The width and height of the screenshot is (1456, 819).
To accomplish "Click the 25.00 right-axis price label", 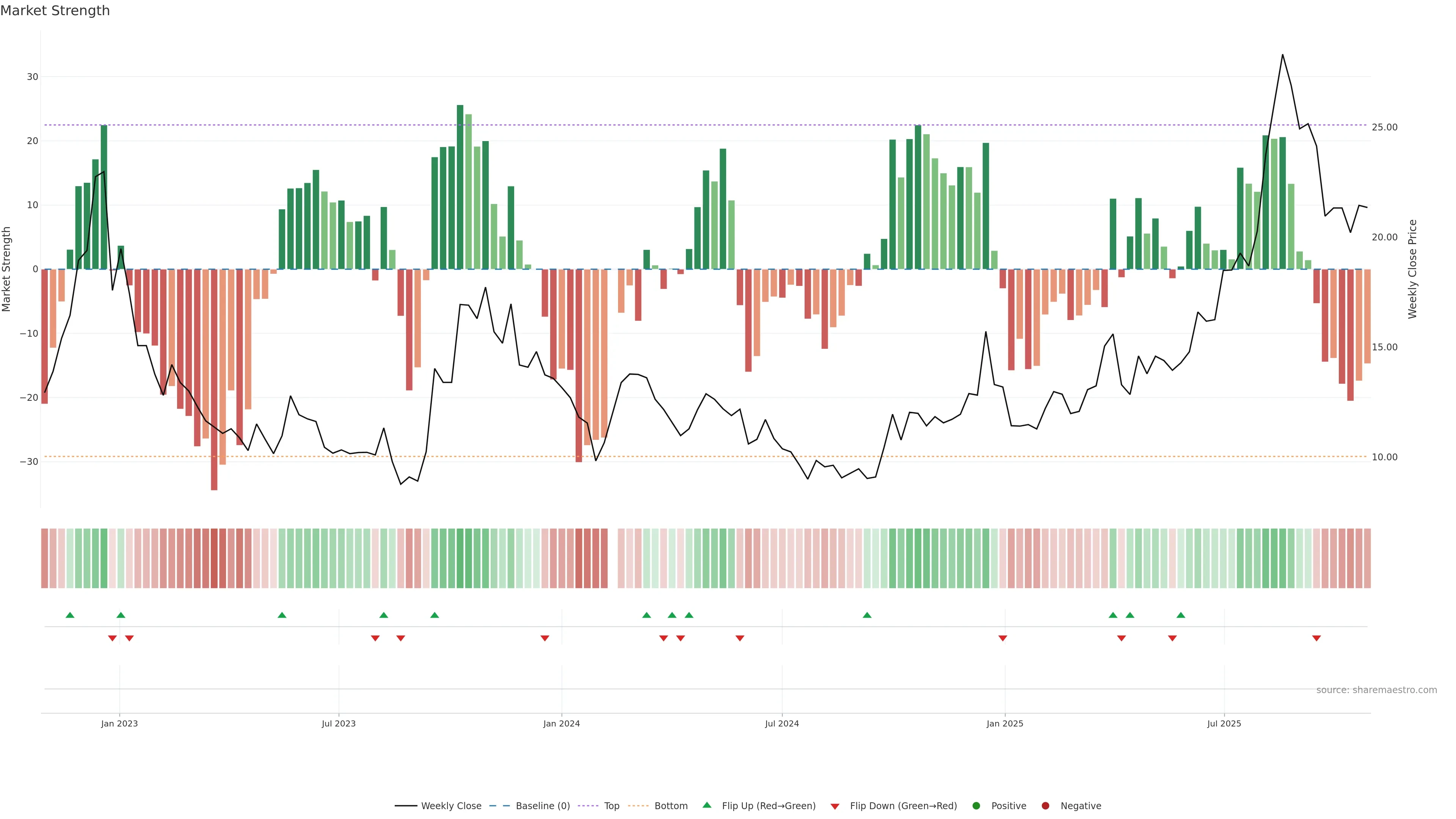I will [x=1384, y=127].
